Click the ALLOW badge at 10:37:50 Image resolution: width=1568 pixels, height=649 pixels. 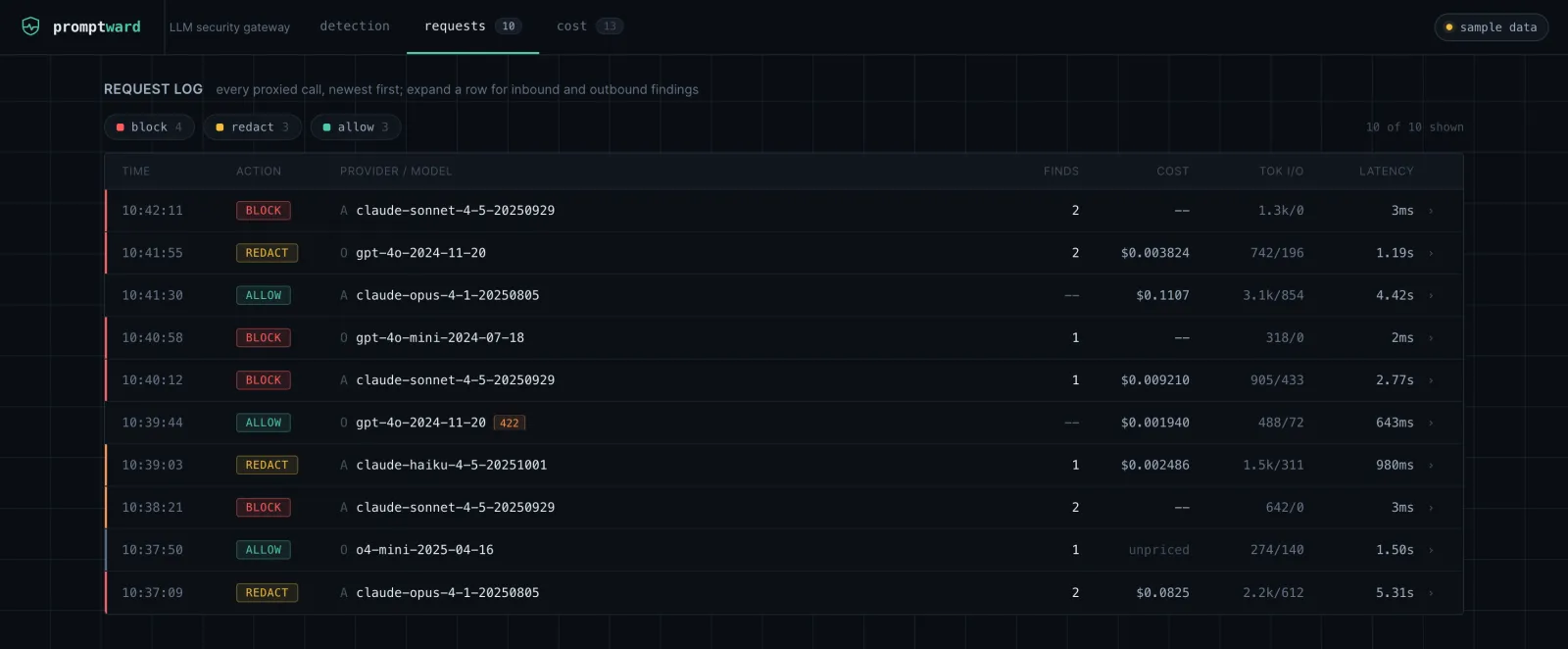click(263, 550)
